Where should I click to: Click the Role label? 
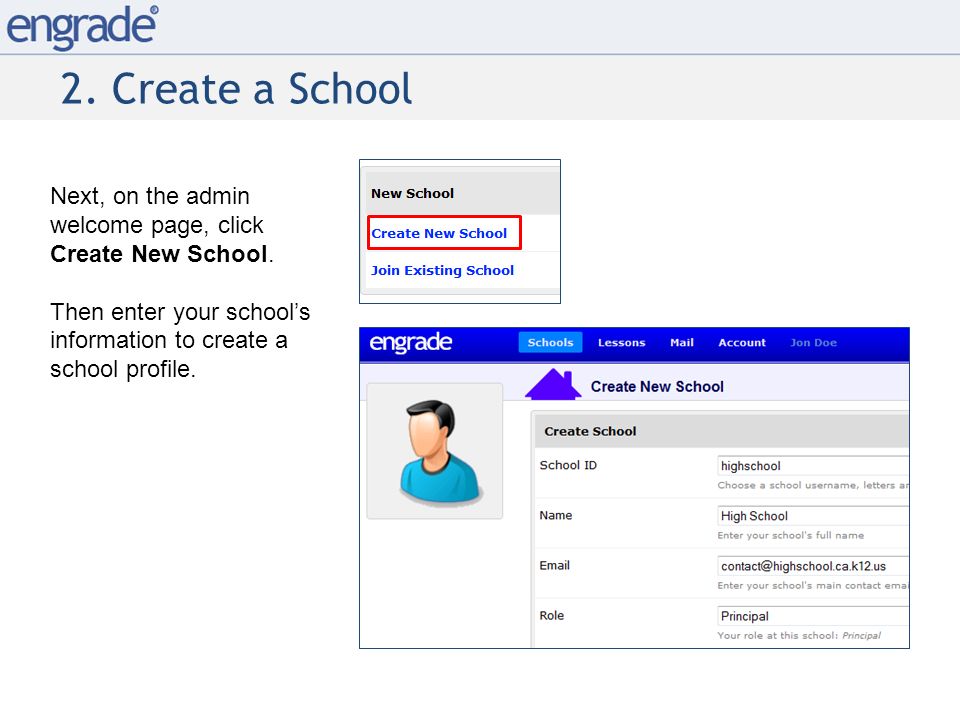coord(551,616)
